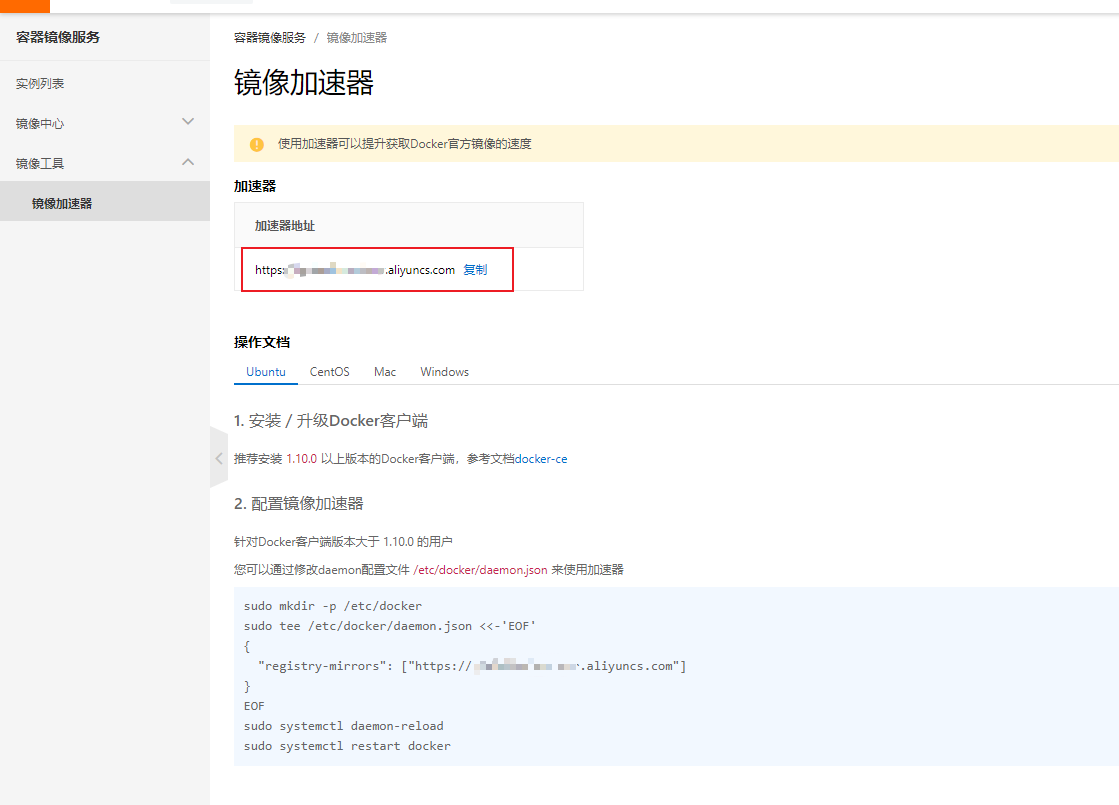
Task: Click the orange logo in the top bar
Action: pos(25,6)
